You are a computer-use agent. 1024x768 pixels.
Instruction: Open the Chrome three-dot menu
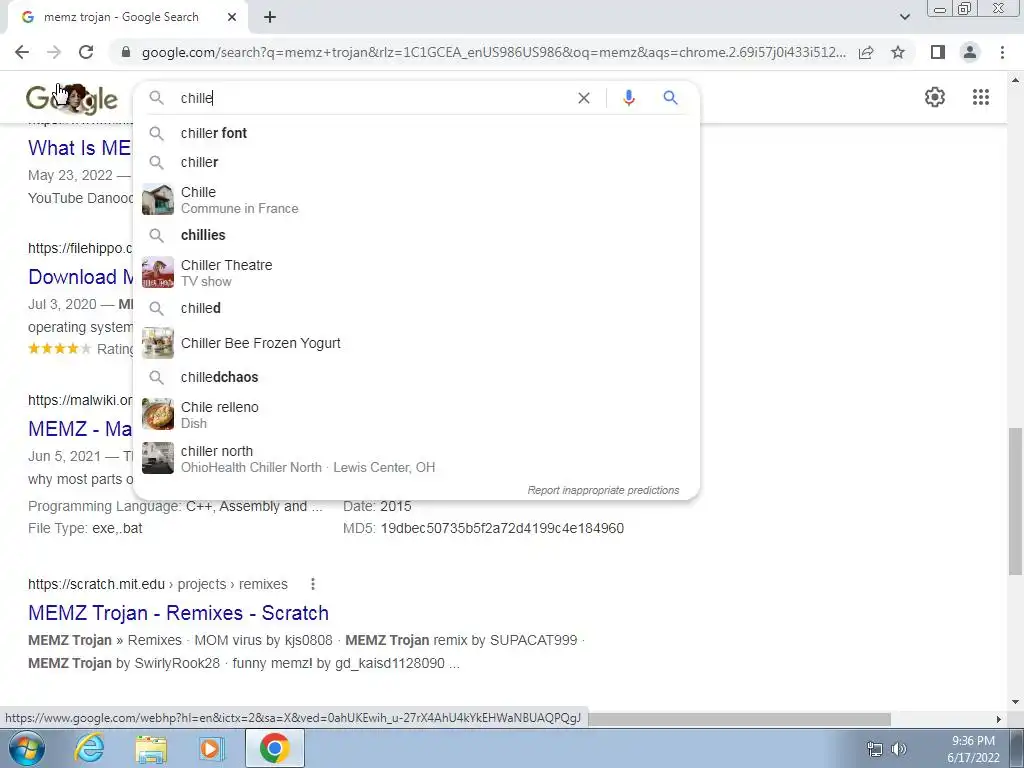1002,52
